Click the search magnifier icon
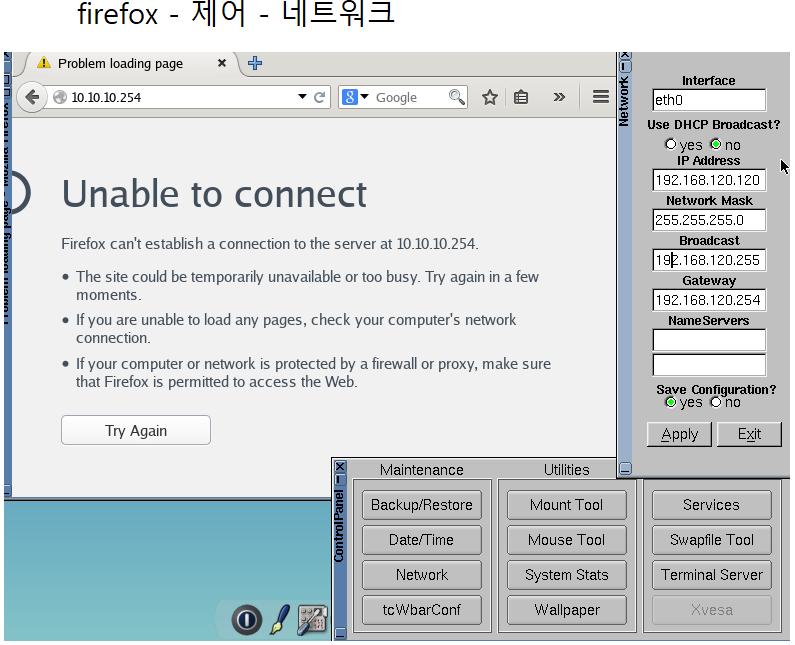This screenshot has width=795, height=645. coord(456,97)
